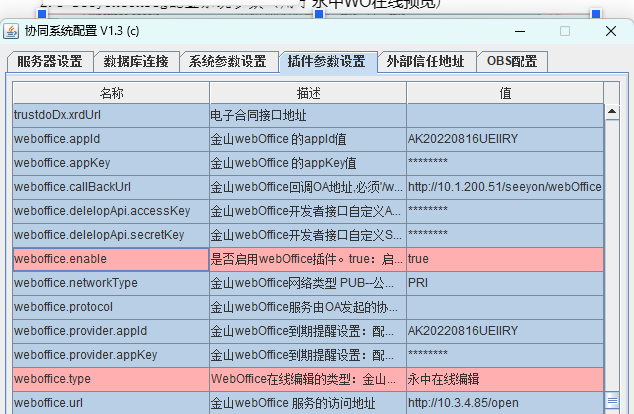Viewport: 634px width, 414px height.
Task: Click the table vertical scrollbar thumb
Action: (x=612, y=401)
